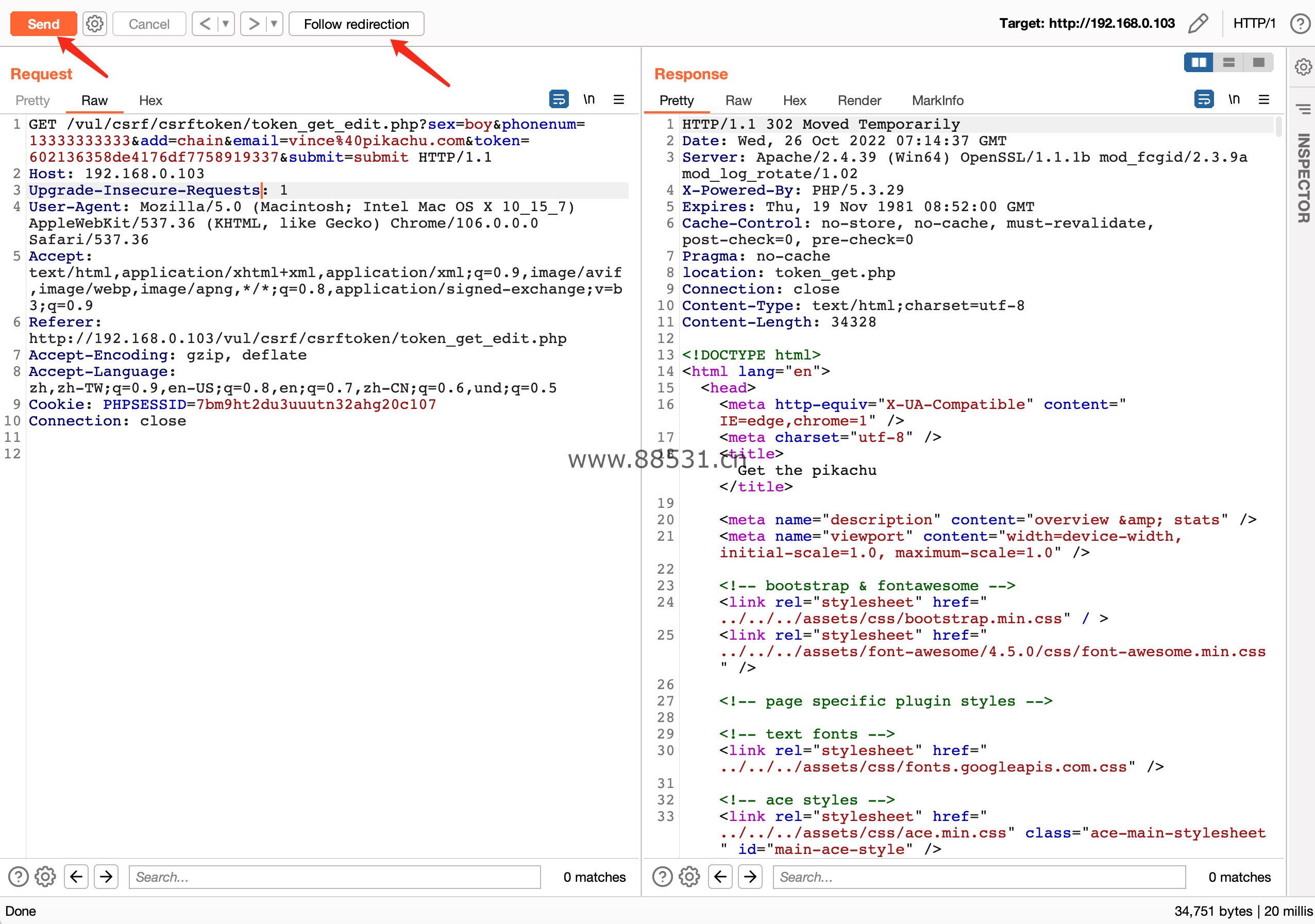This screenshot has height=924, width=1315.
Task: Click Upgrade-Insecure-Requests header line
Action: point(158,191)
